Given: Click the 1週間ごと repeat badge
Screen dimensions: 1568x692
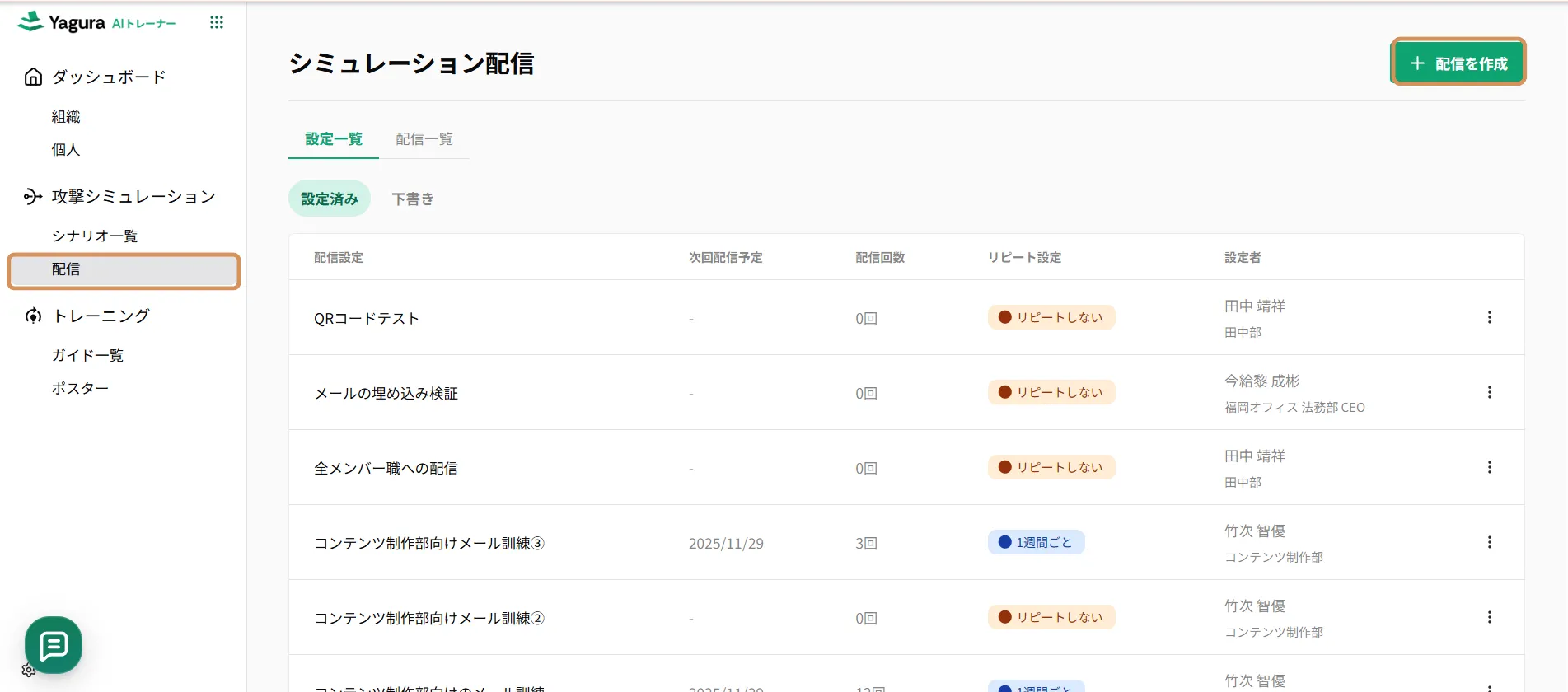Looking at the screenshot, I should pyautogui.click(x=1036, y=542).
